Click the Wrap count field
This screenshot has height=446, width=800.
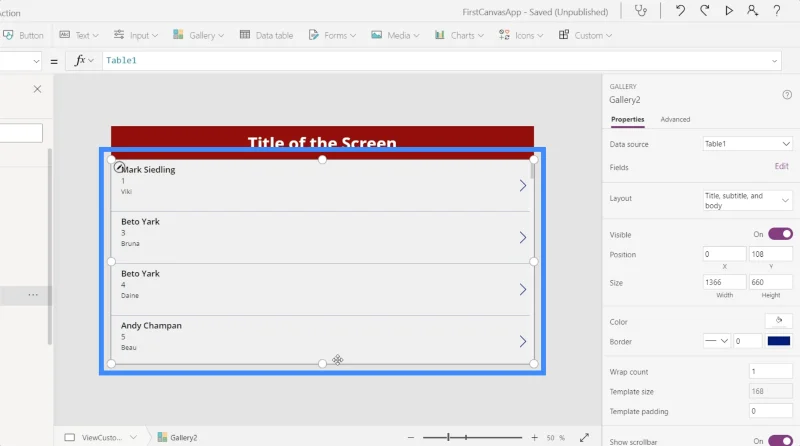pyautogui.click(x=770, y=371)
